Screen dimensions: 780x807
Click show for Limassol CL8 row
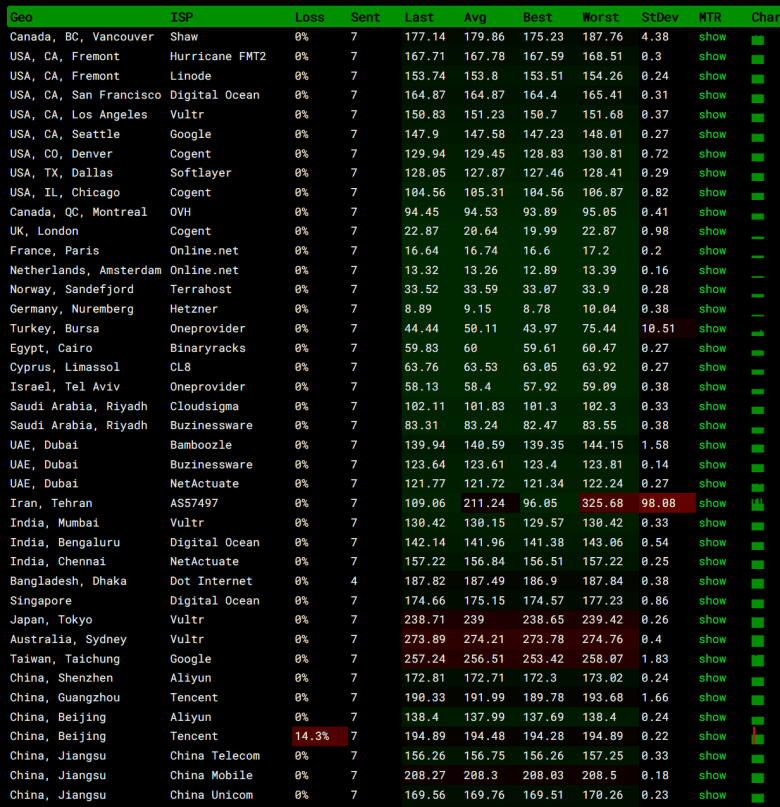coord(712,367)
